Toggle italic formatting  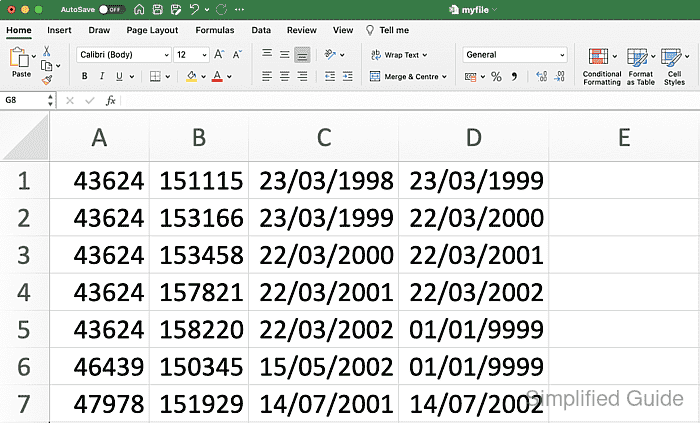pos(102,76)
